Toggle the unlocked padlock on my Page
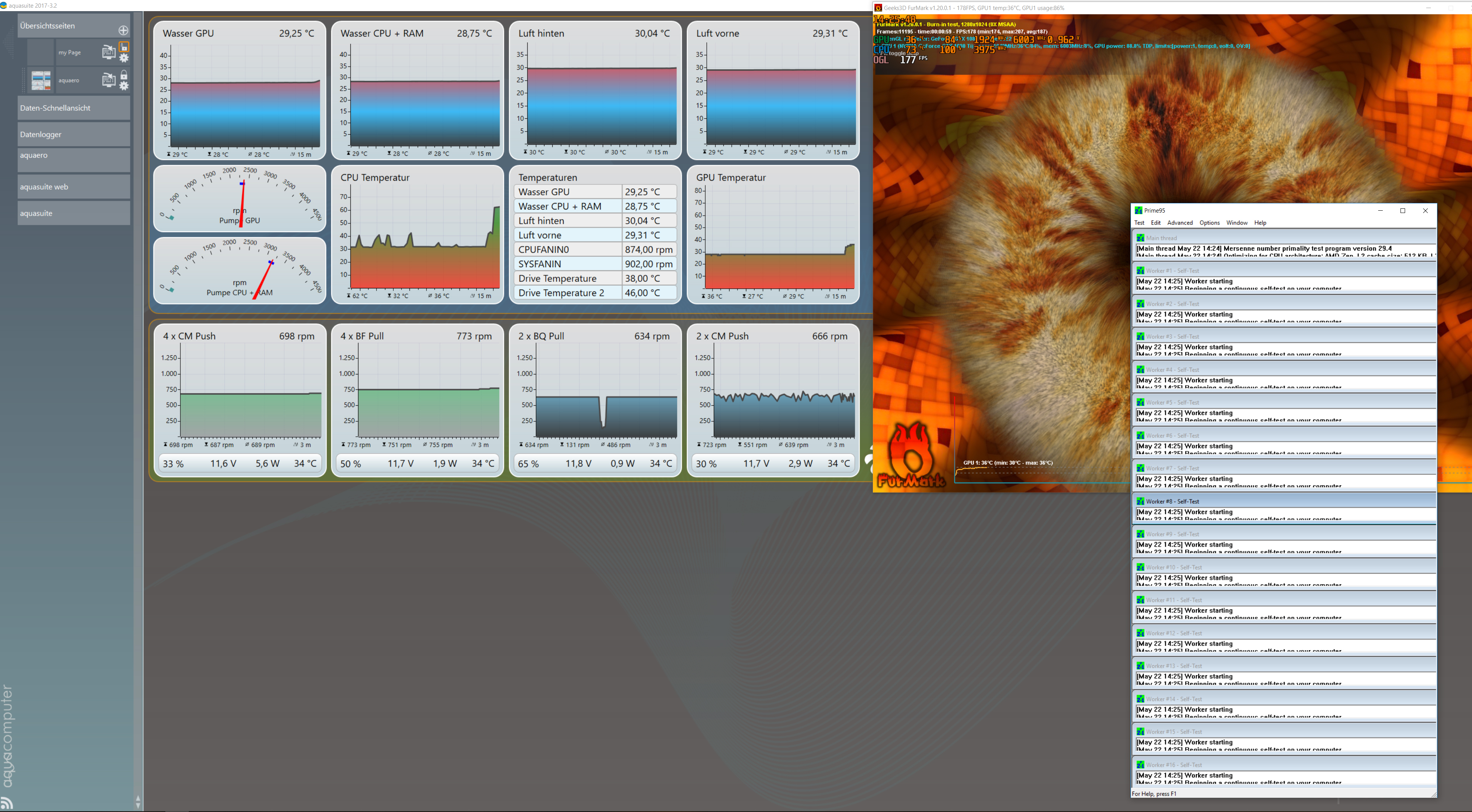The image size is (1472, 812). 124,46
